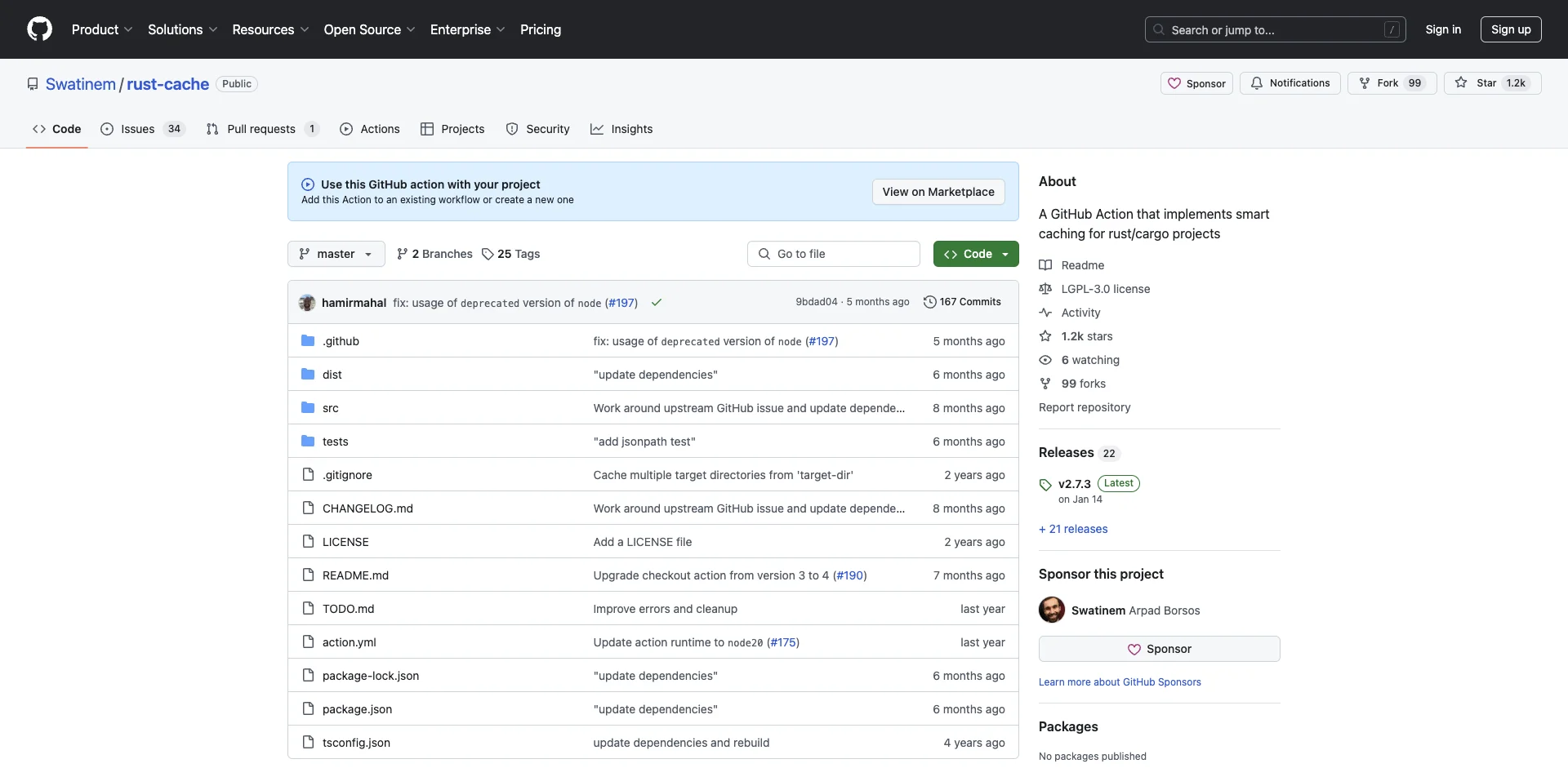Screen dimensions: 1568x768
Task: Open package.json file
Action: (357, 709)
